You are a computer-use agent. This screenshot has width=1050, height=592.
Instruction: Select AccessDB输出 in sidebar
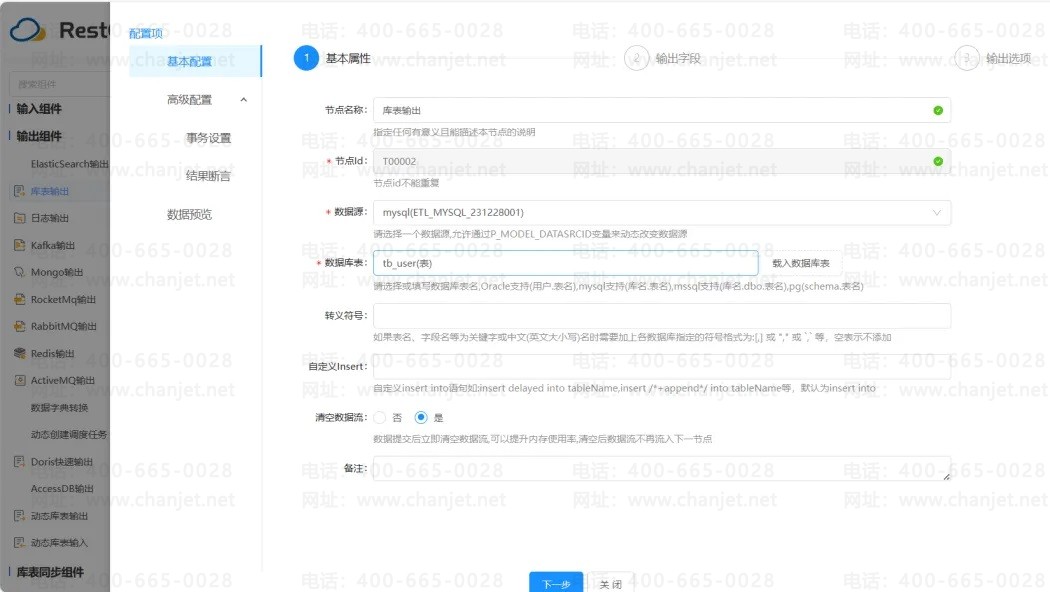click(x=62, y=488)
